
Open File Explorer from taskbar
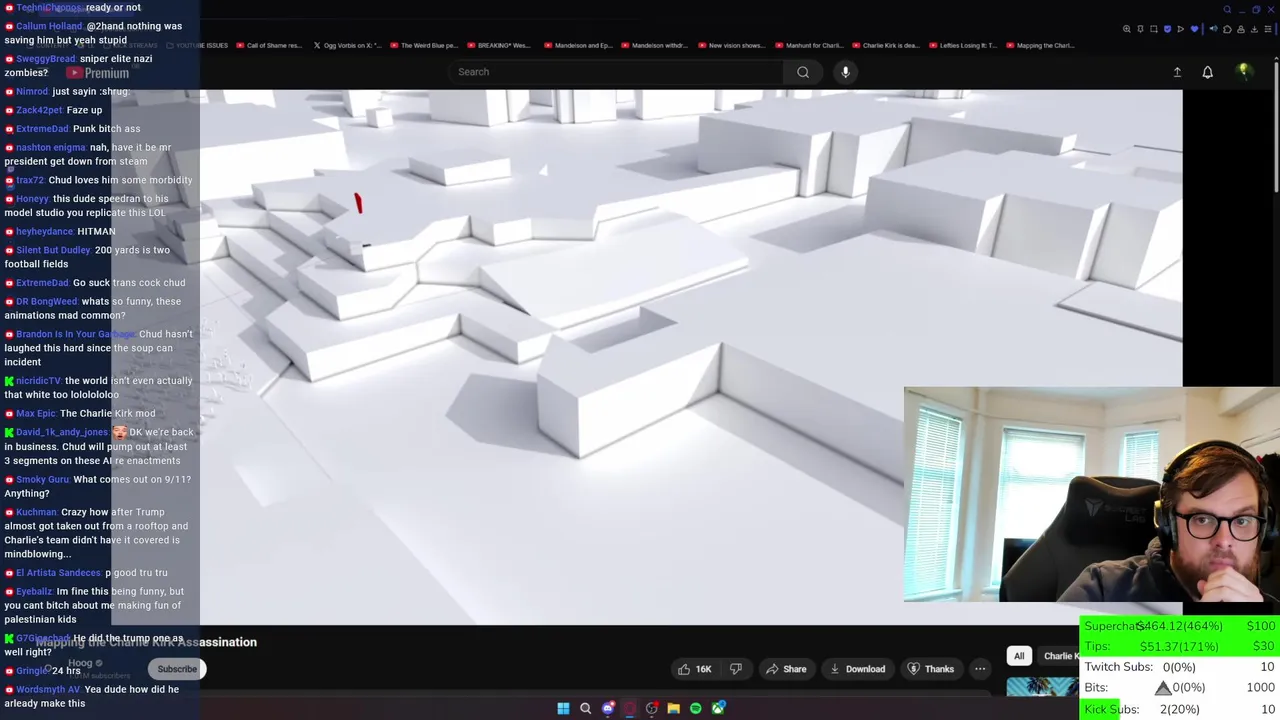[674, 708]
